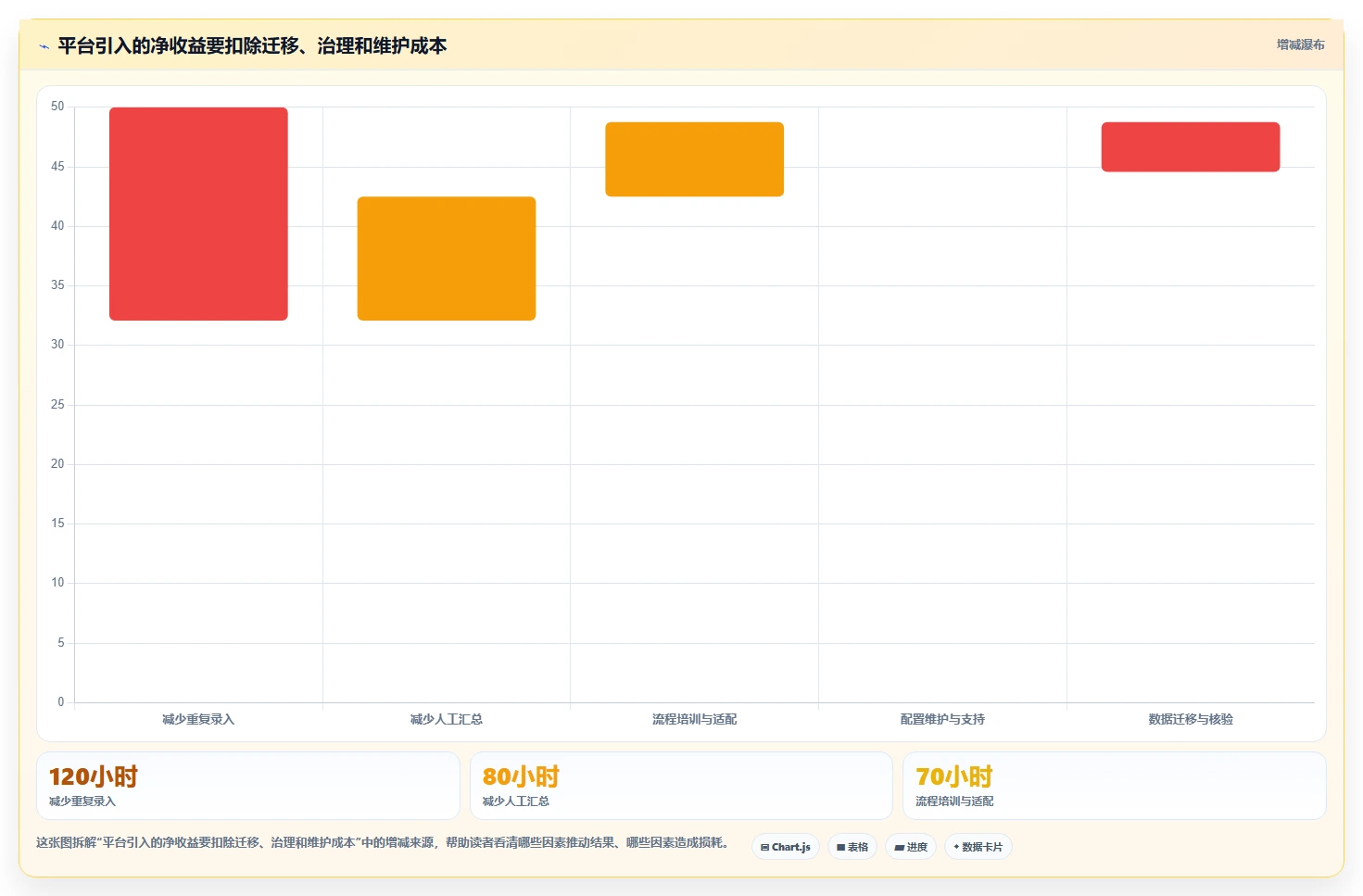Viewport: 1363px width, 896px height.
Task: Click the orange 流程培训与适配 bar
Action: 694,159
